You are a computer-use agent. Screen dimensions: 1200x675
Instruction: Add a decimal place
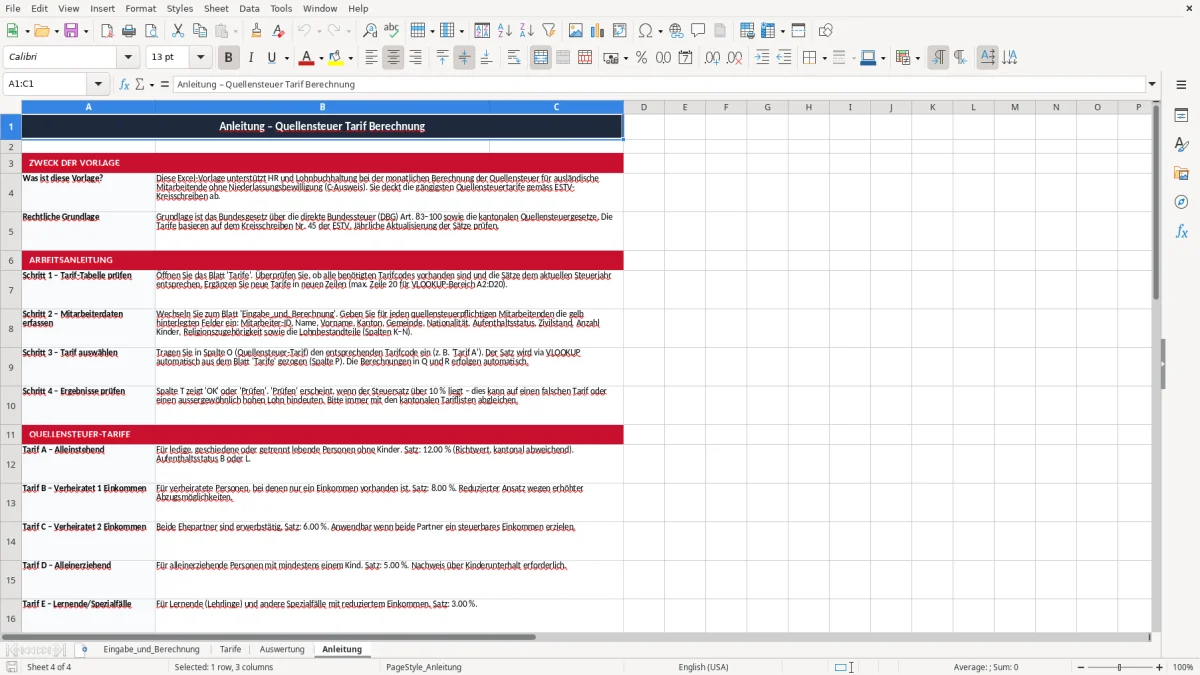tap(712, 58)
